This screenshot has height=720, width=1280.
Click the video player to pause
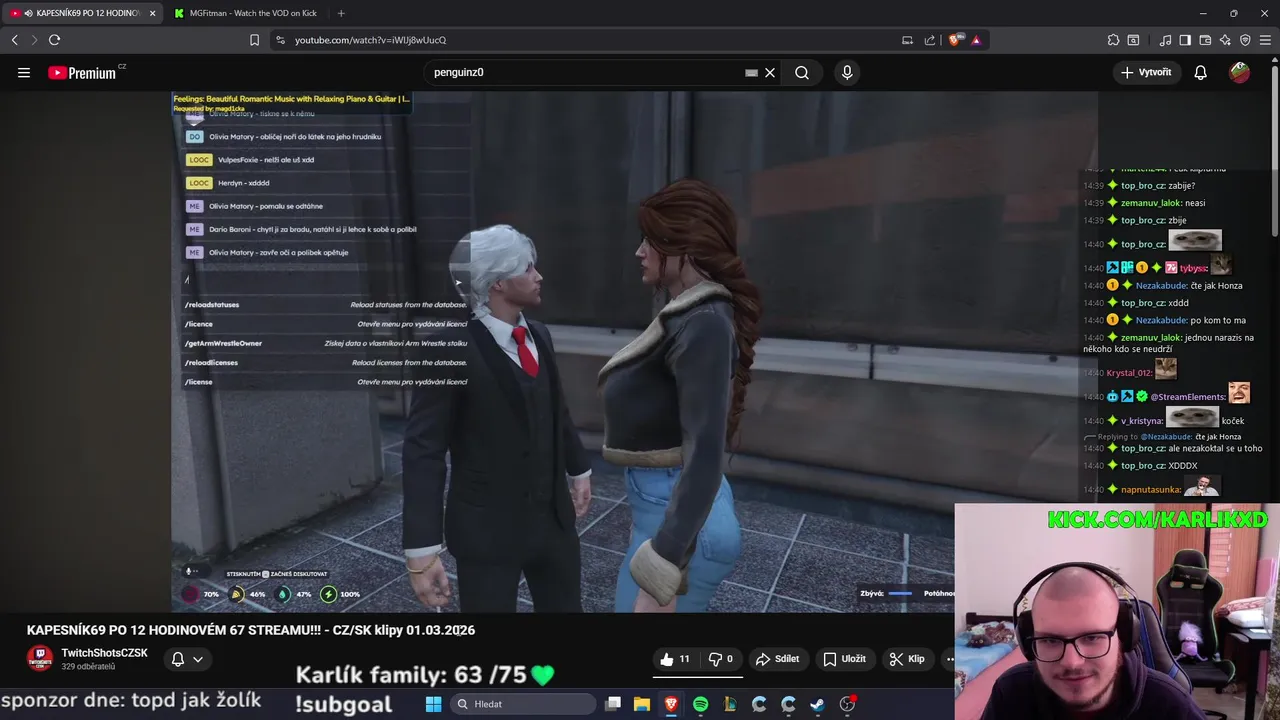click(x=634, y=352)
